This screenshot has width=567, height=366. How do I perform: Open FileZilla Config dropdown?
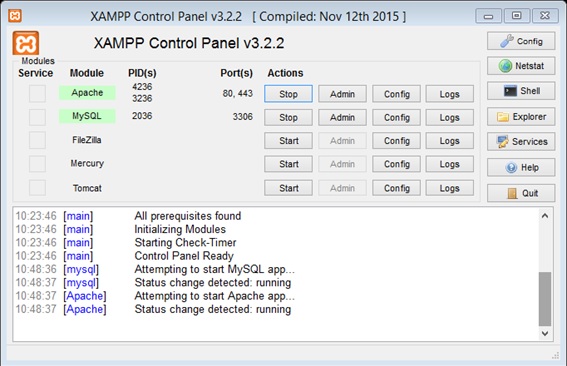pyautogui.click(x=396, y=141)
